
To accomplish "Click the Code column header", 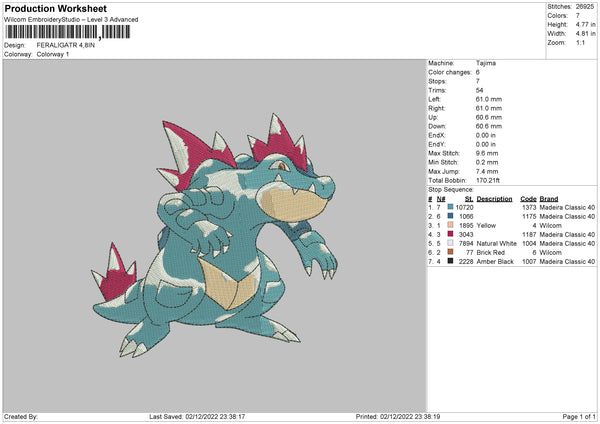I will tap(528, 199).
